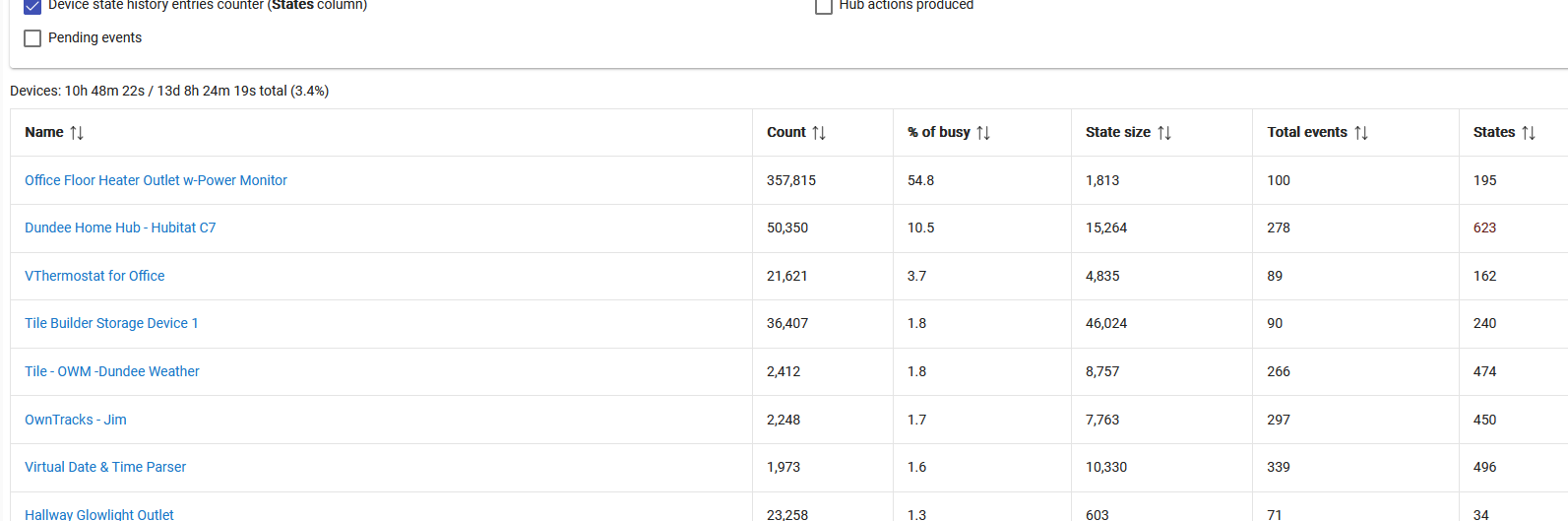The image size is (1568, 521).
Task: Sort by % of busy arrows
Action: tap(983, 133)
